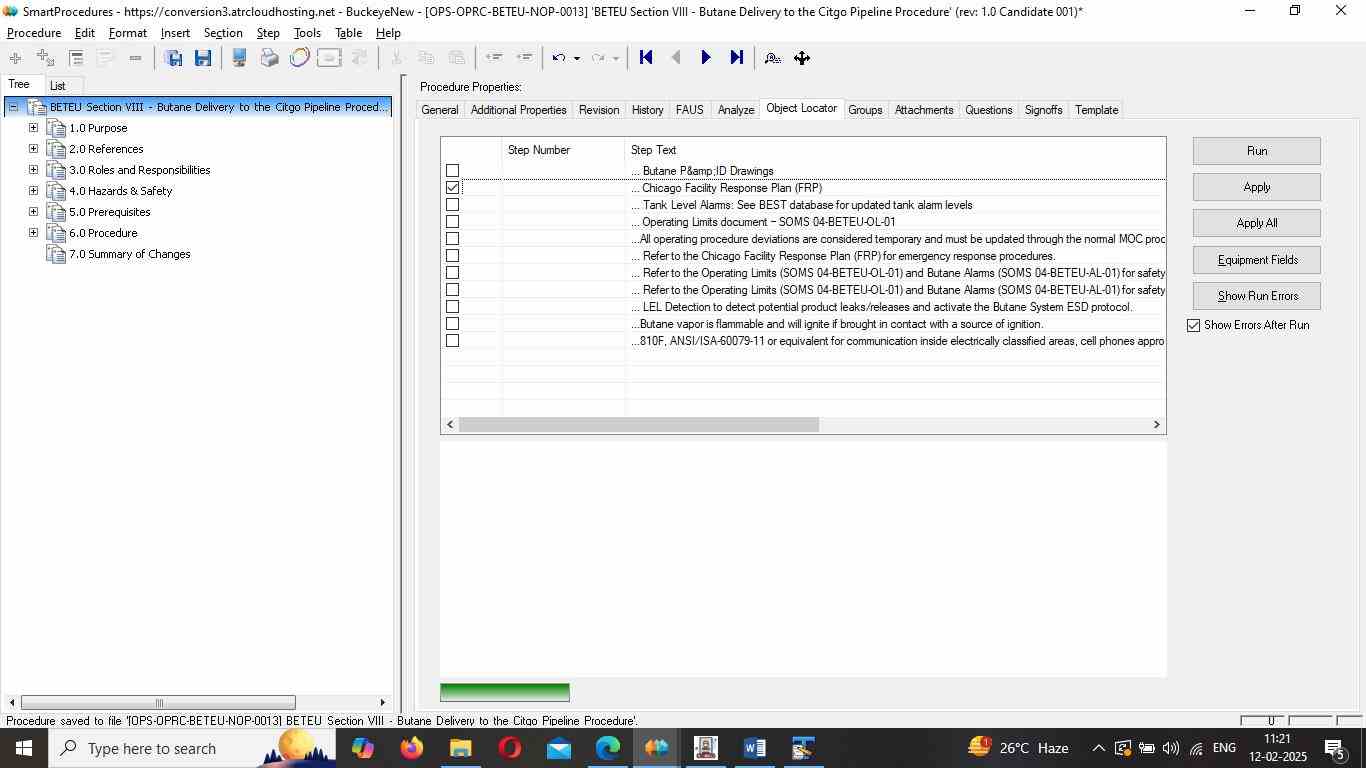Click the indent toolbar icon

coord(523,58)
